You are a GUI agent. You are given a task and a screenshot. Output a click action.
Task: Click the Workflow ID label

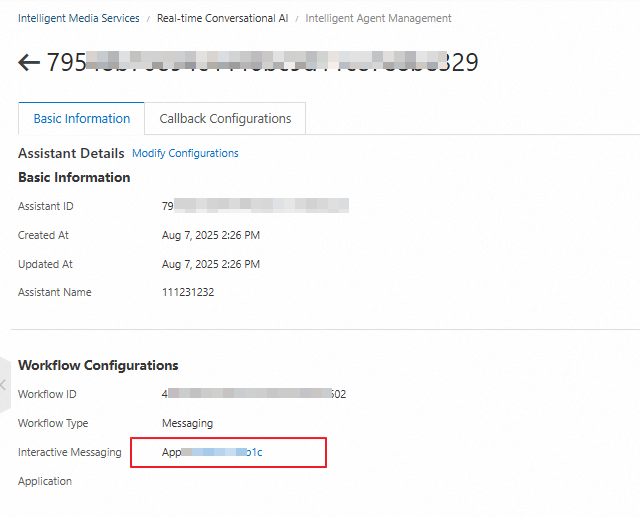(x=47, y=394)
